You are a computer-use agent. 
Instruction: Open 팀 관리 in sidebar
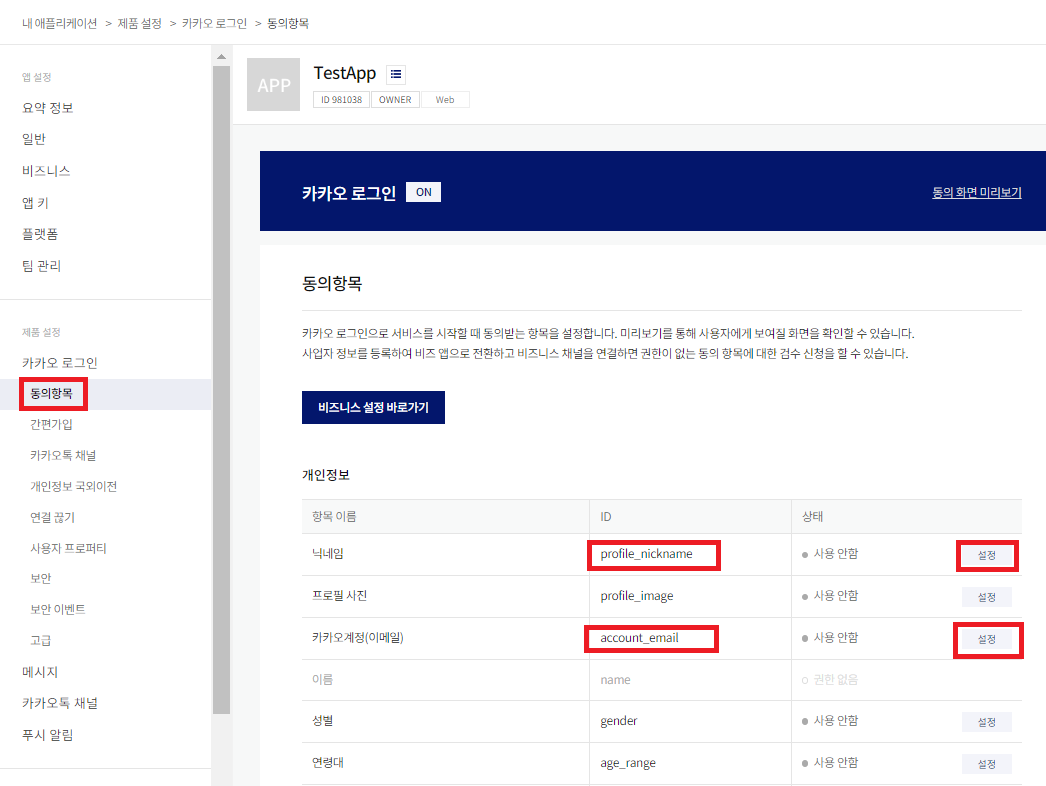(x=41, y=266)
